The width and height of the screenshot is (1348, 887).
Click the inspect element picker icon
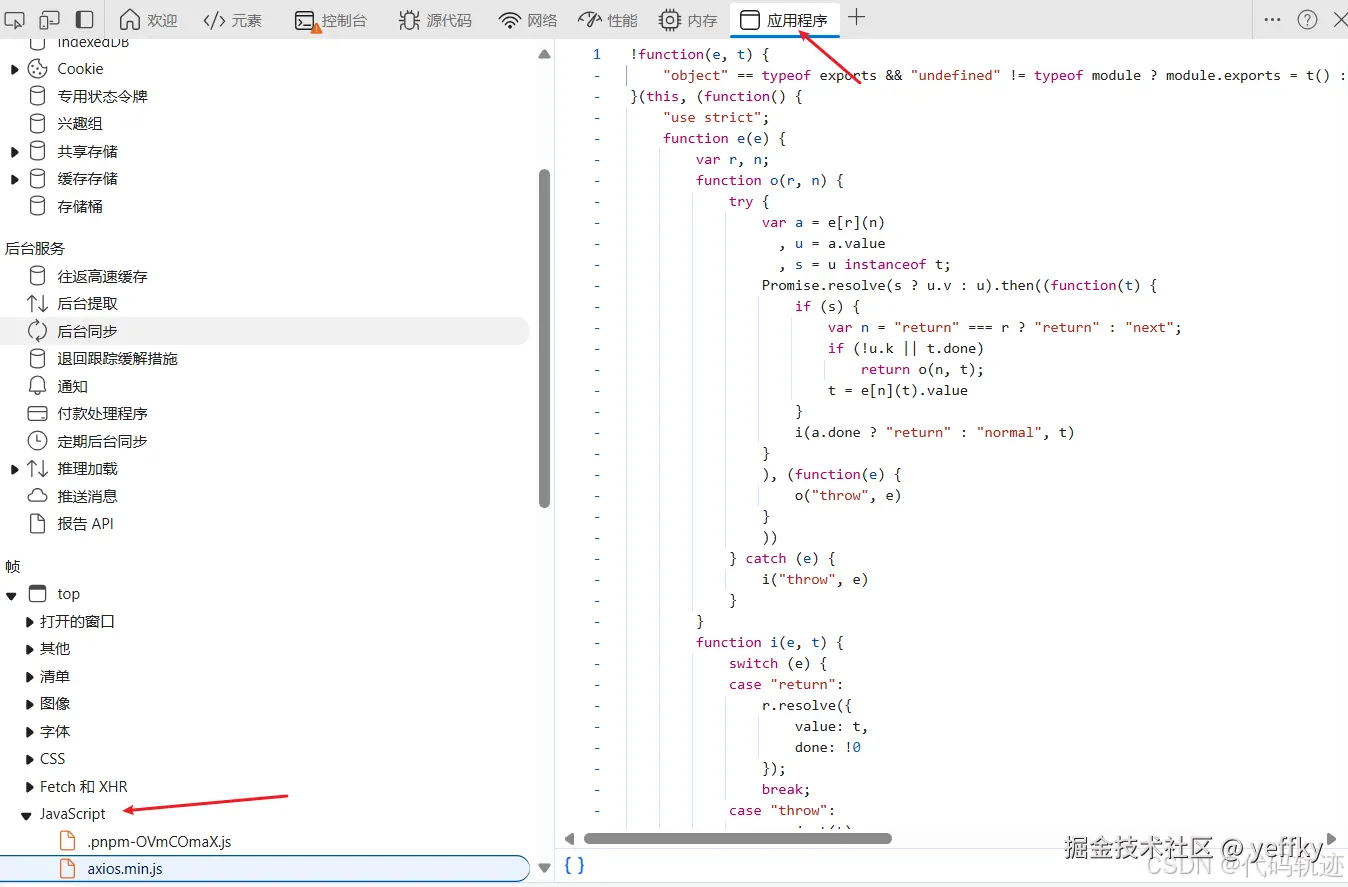tap(14, 20)
